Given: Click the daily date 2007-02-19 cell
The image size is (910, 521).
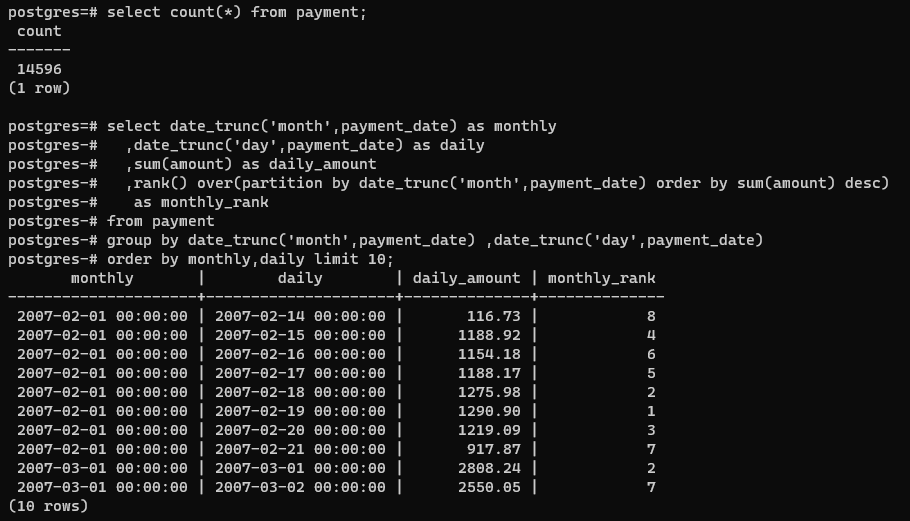Looking at the screenshot, I should click(x=300, y=411).
